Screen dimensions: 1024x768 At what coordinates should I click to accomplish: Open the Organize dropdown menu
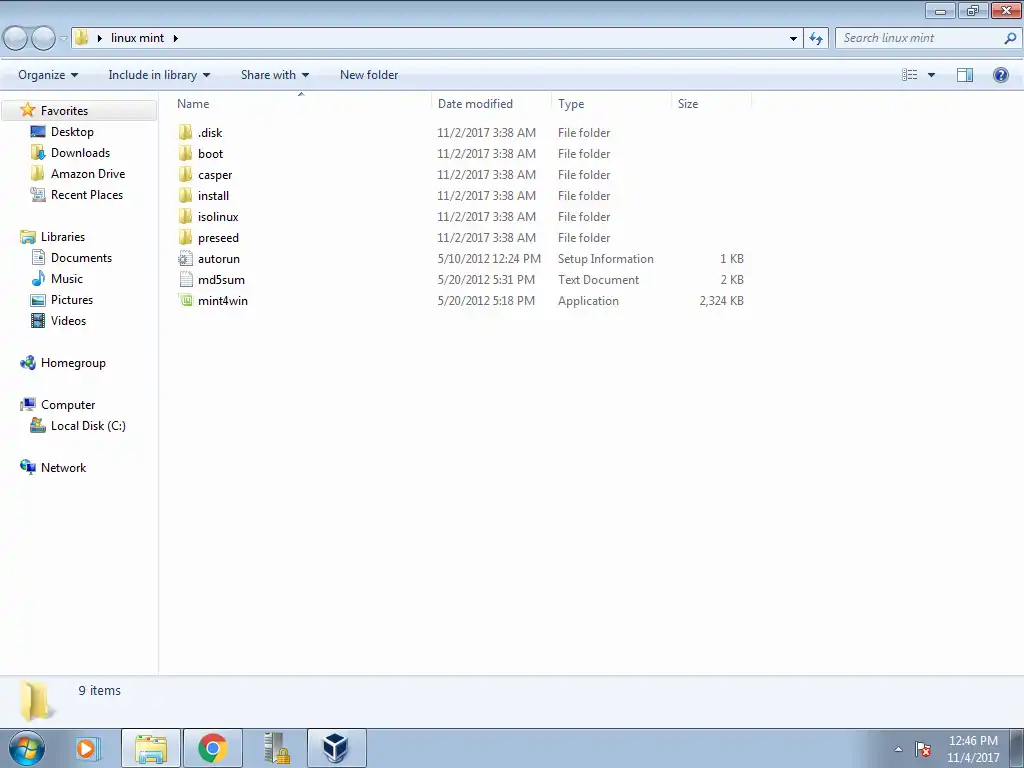pos(48,75)
